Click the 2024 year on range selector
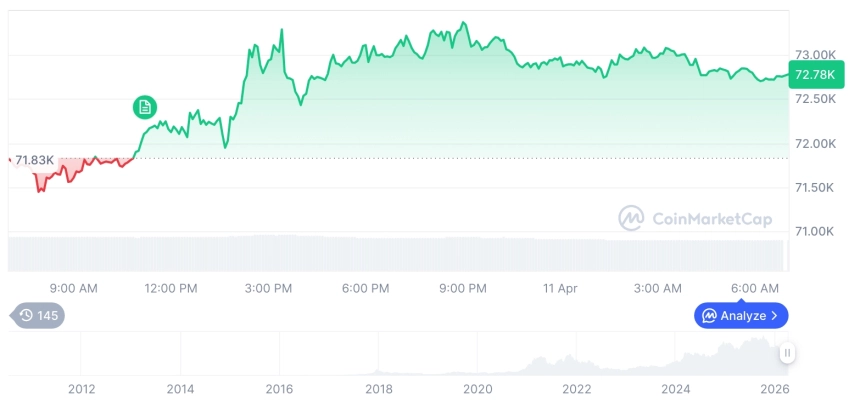This screenshot has width=860, height=401. pyautogui.click(x=676, y=388)
